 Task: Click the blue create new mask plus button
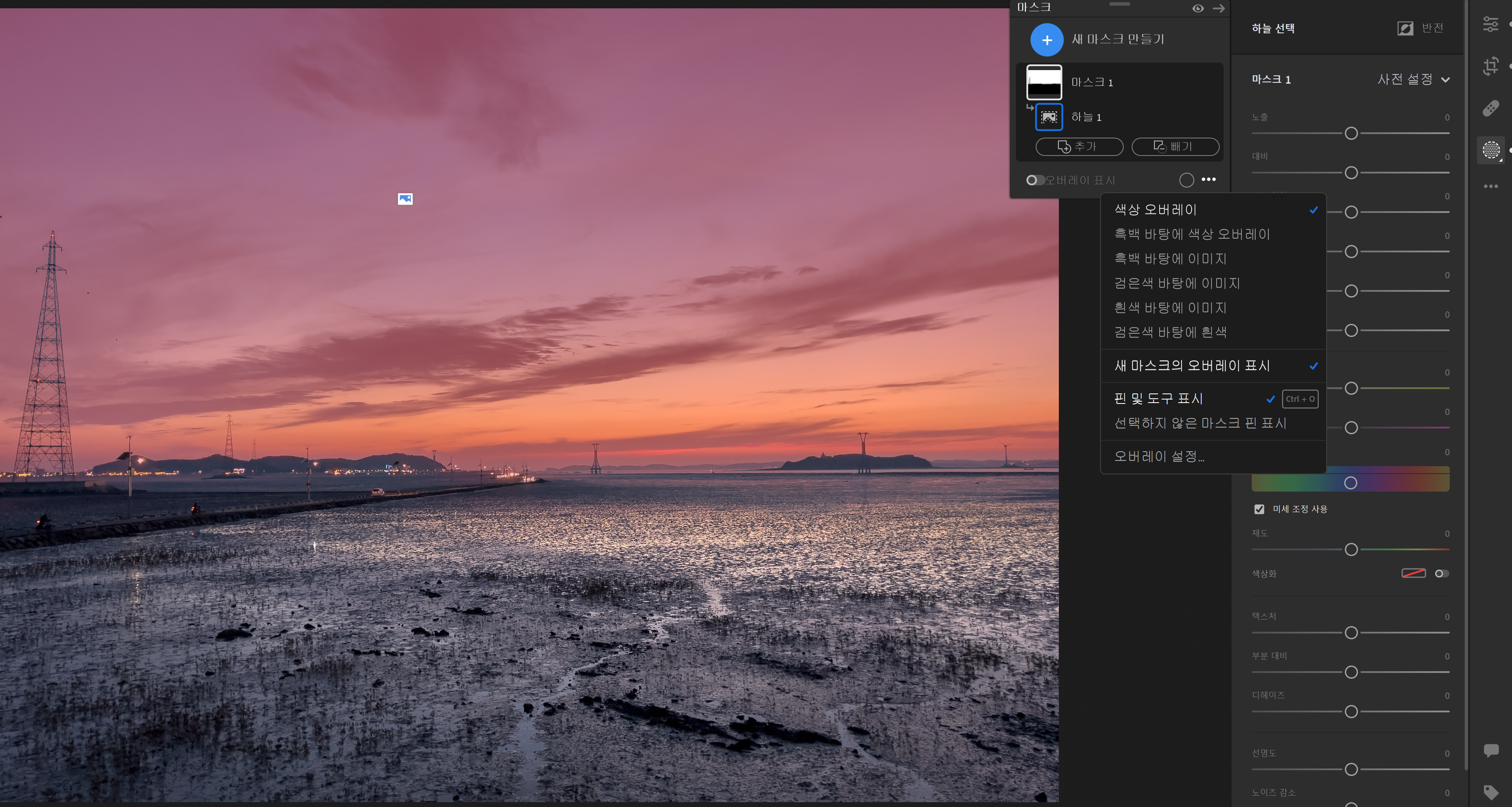click(x=1047, y=40)
